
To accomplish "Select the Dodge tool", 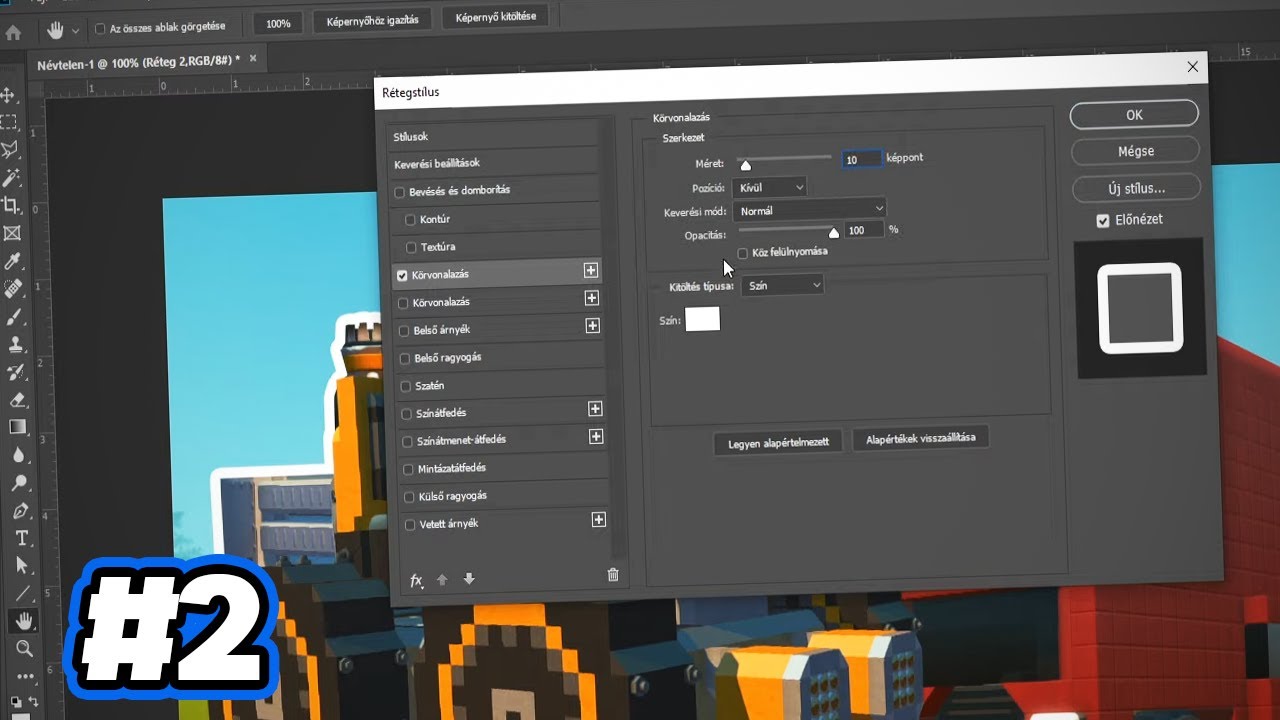I will [20, 484].
